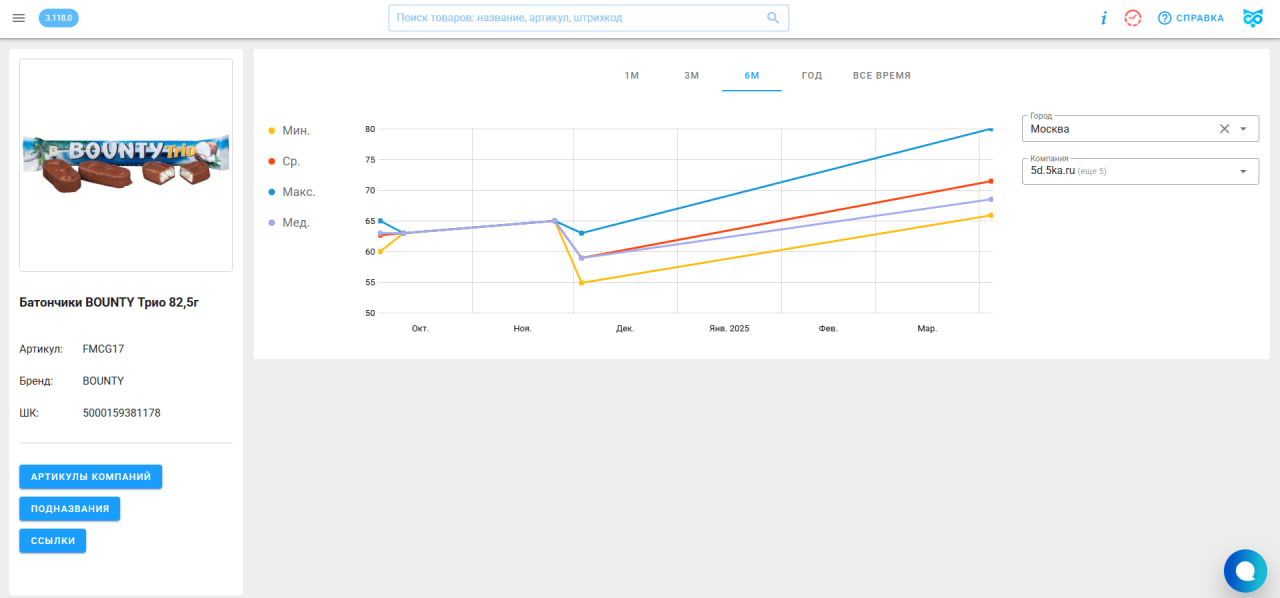
Task: Click the Мед. line's final purple point
Action: tap(990, 199)
